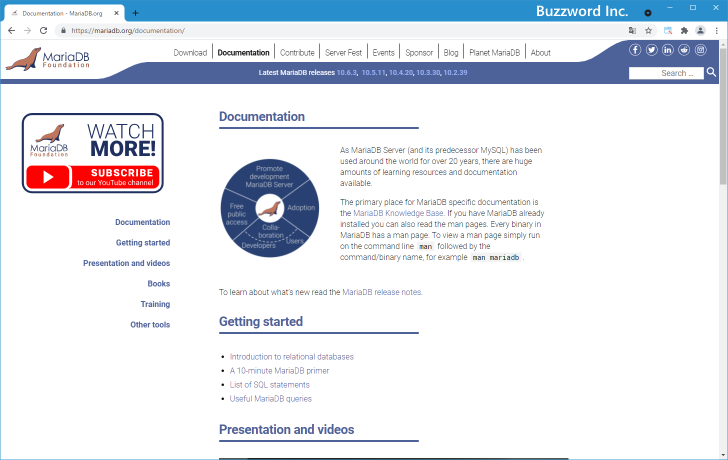Open the Chrome extensions puzzle icon

(x=684, y=31)
